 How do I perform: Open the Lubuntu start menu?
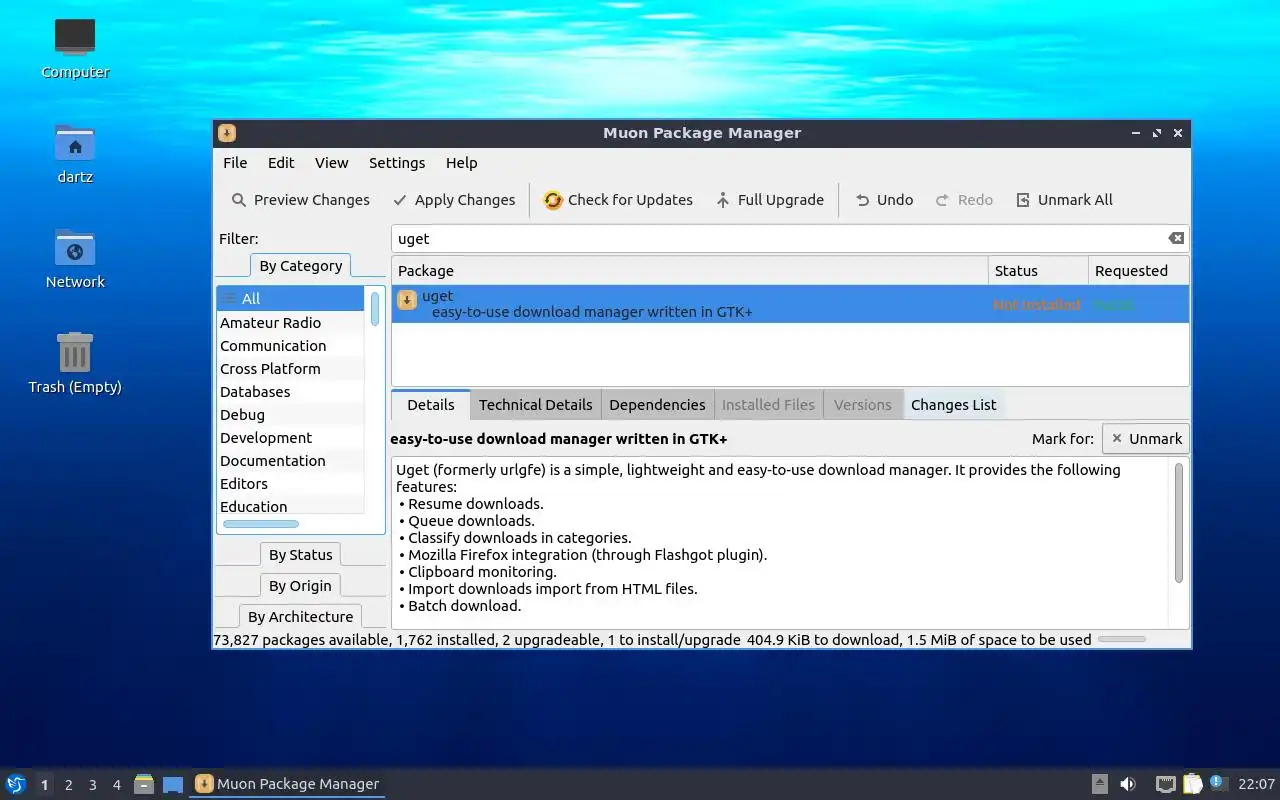point(15,784)
